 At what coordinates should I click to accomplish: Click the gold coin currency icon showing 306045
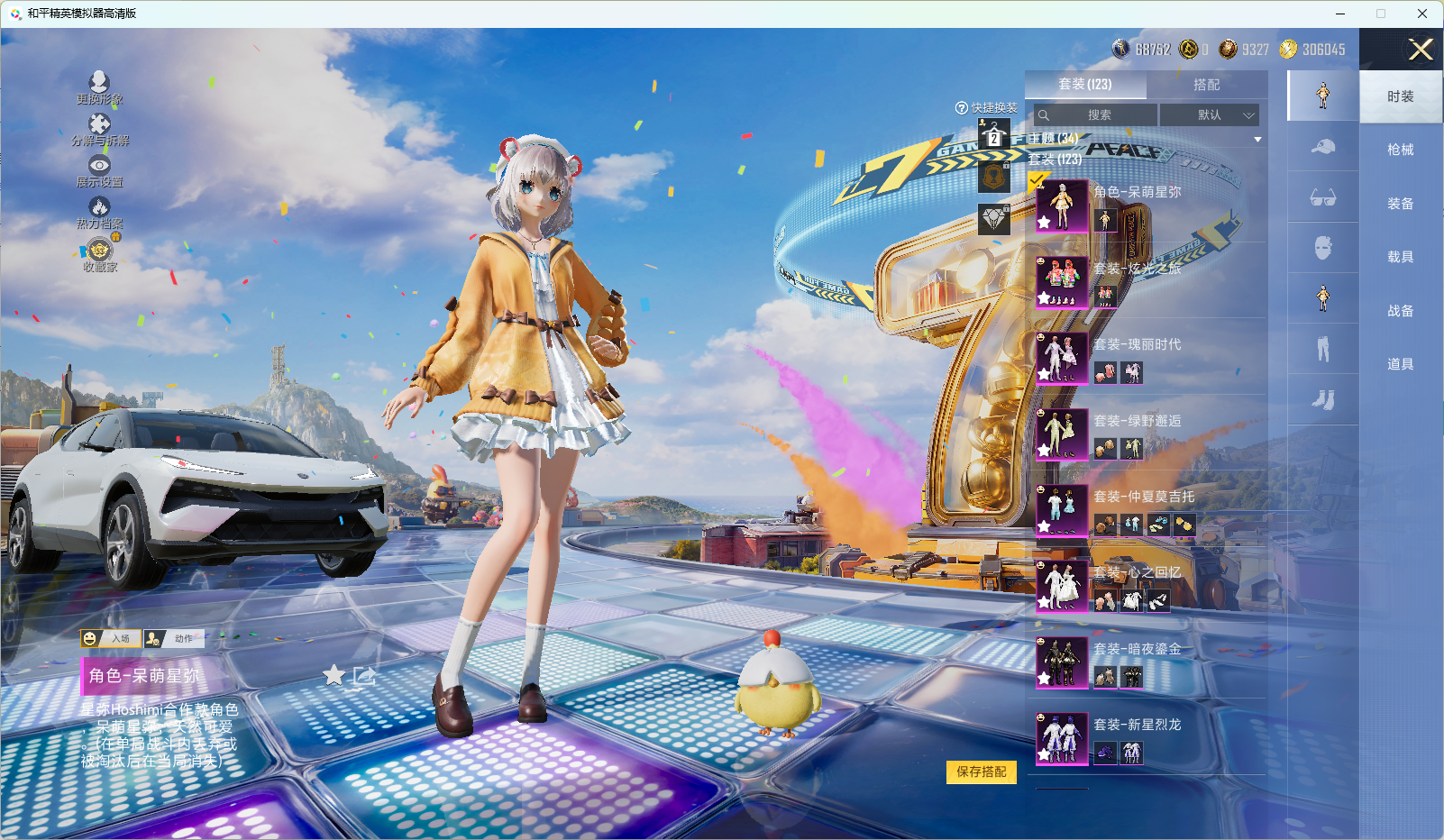[1288, 49]
